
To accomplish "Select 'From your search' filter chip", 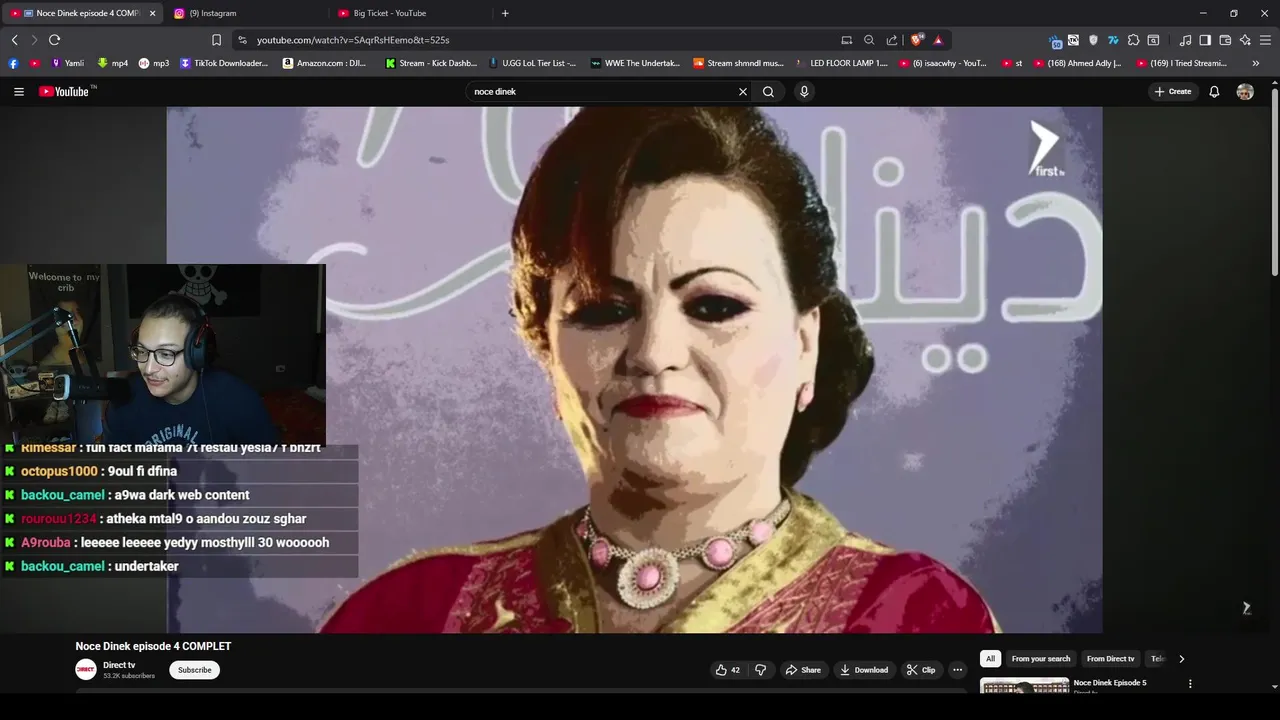I will pos(1041,659).
